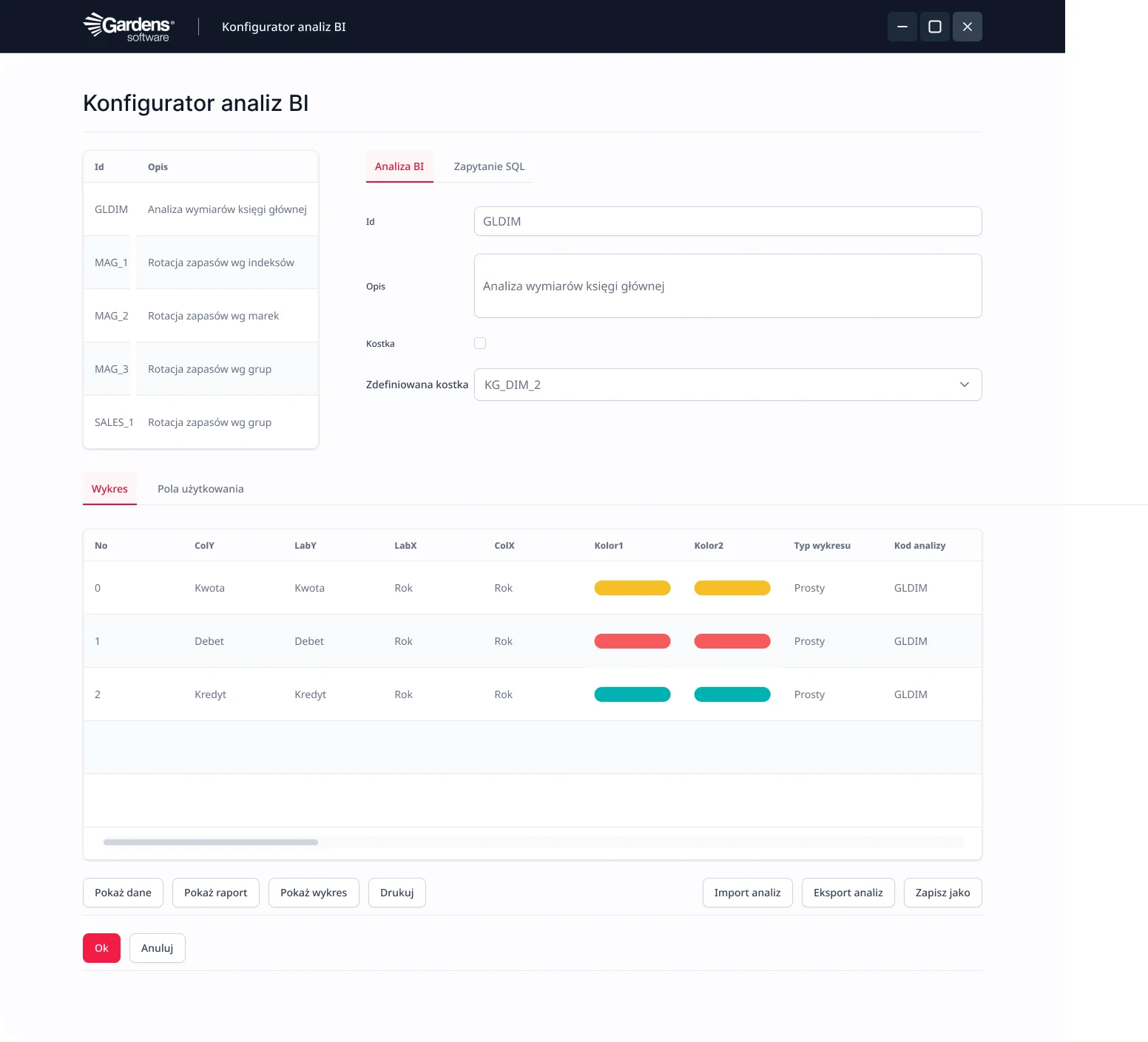
Task: Click the Eksport analiz button
Action: (848, 893)
